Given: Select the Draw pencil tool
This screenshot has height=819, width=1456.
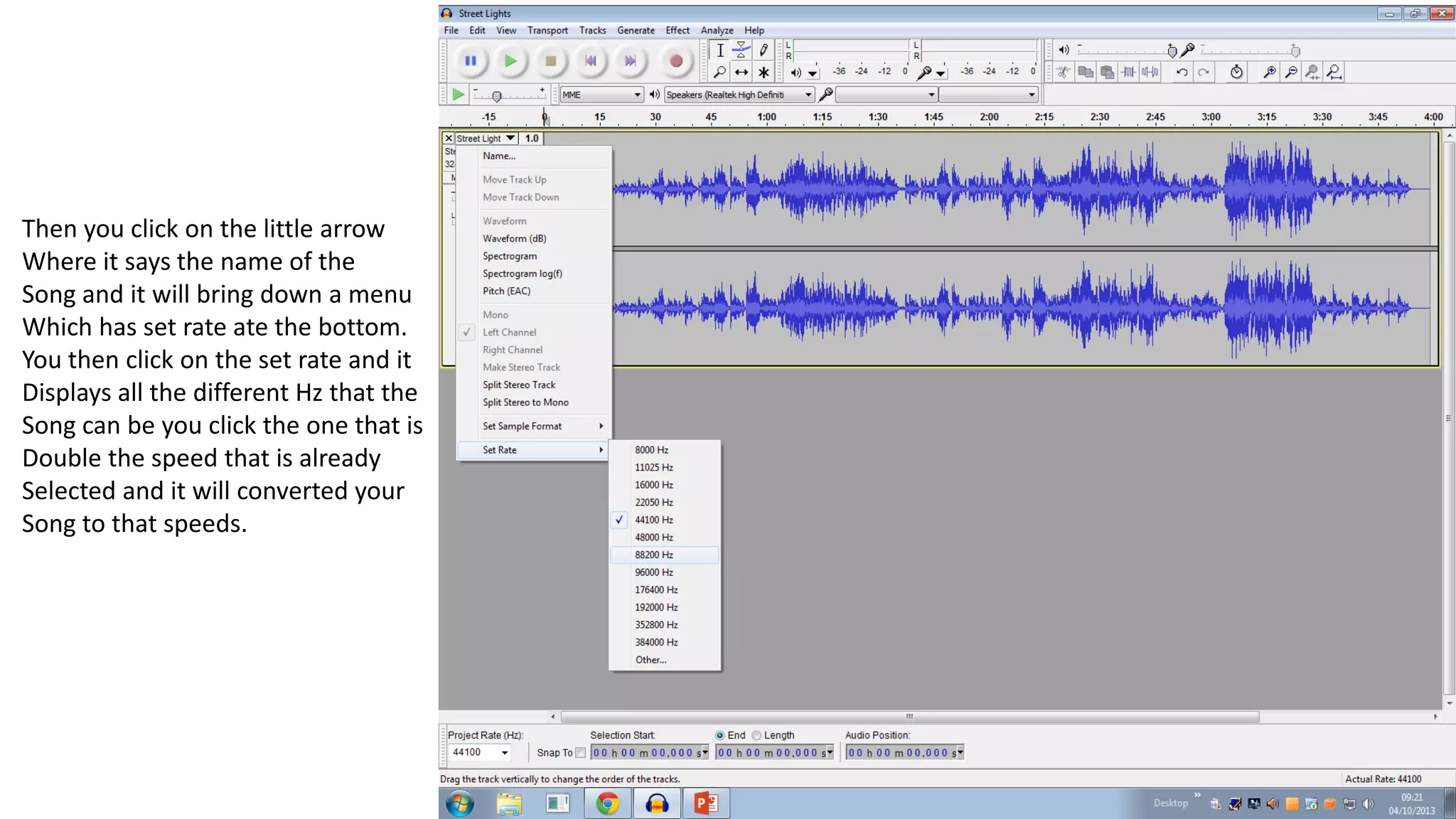Looking at the screenshot, I should pyautogui.click(x=764, y=50).
